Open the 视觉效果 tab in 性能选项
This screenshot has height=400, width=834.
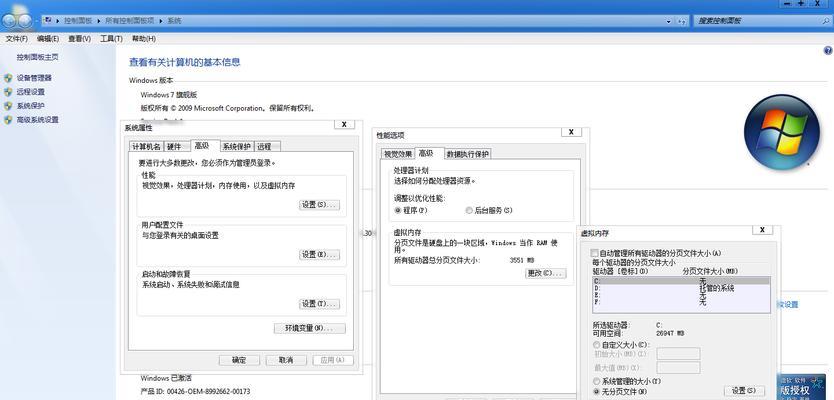click(x=398, y=154)
